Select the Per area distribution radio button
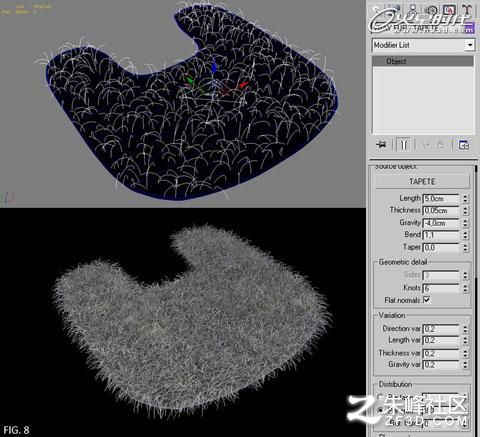Screen dimensions: 480x437 (380, 411)
